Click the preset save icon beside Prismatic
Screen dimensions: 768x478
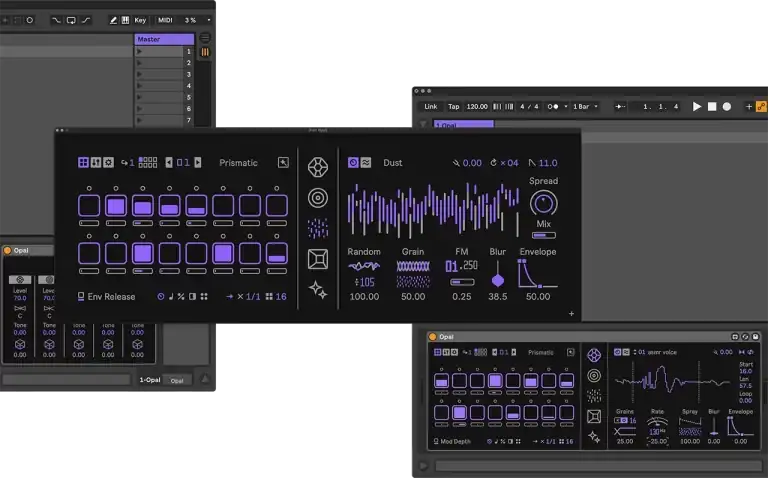283,163
